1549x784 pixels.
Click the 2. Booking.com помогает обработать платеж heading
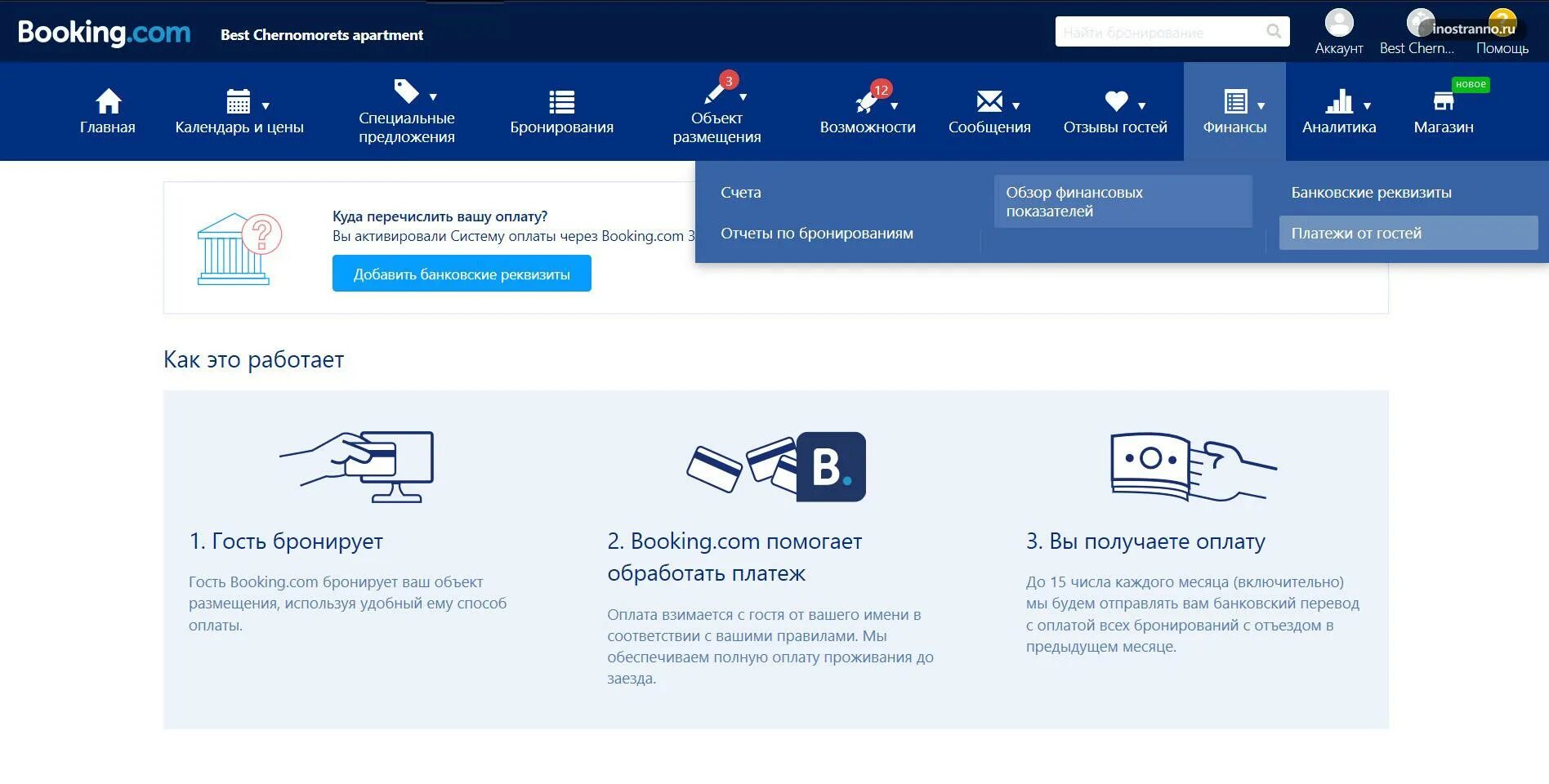[x=734, y=557]
